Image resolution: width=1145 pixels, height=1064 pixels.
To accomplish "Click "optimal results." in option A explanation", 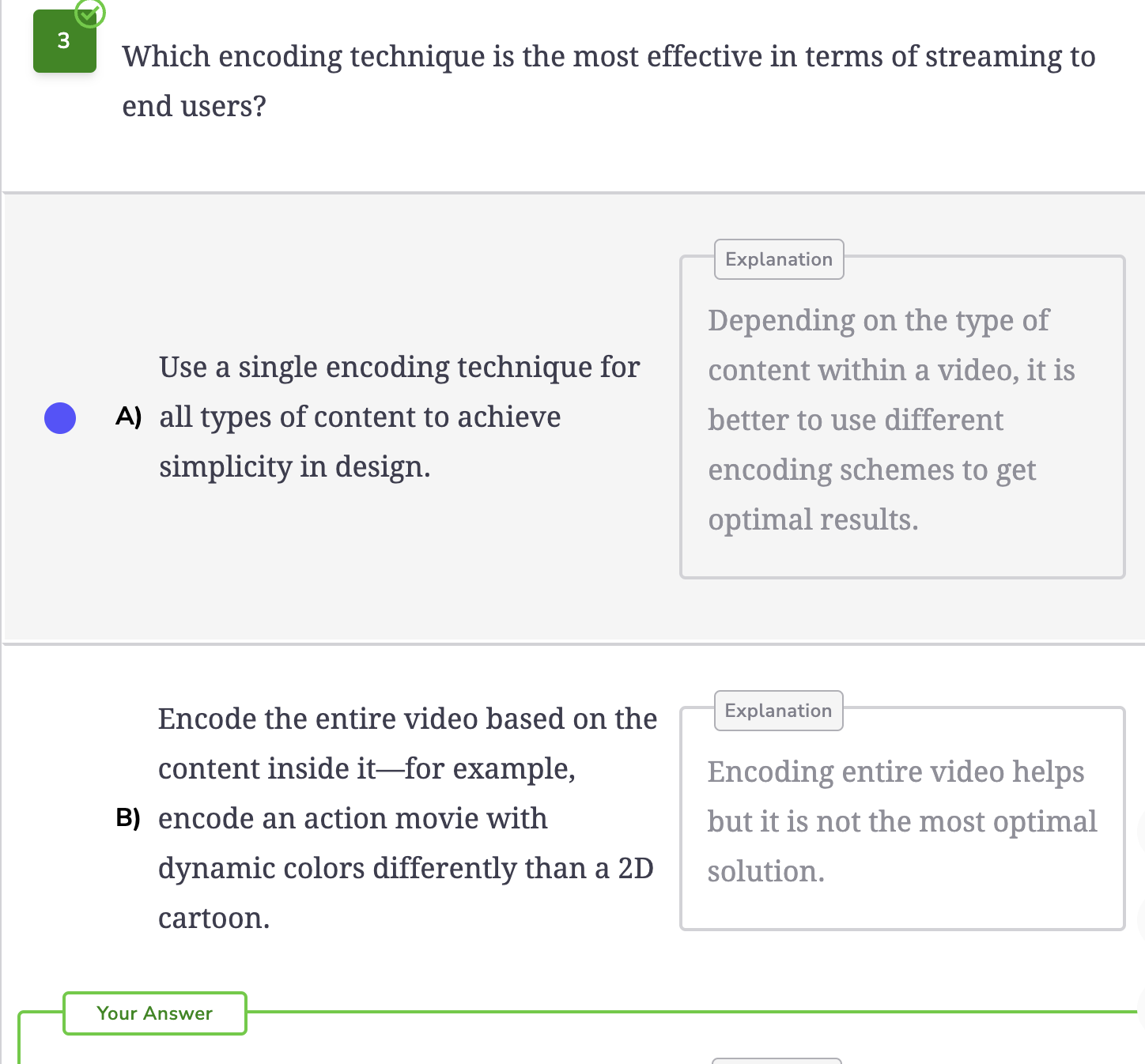I will coord(813,519).
